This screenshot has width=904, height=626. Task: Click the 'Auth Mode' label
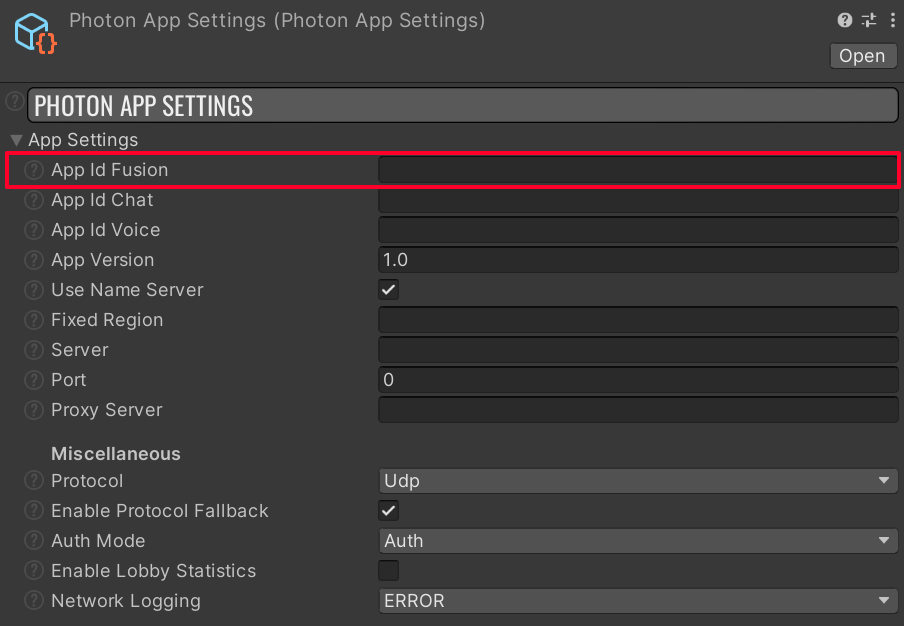point(98,541)
